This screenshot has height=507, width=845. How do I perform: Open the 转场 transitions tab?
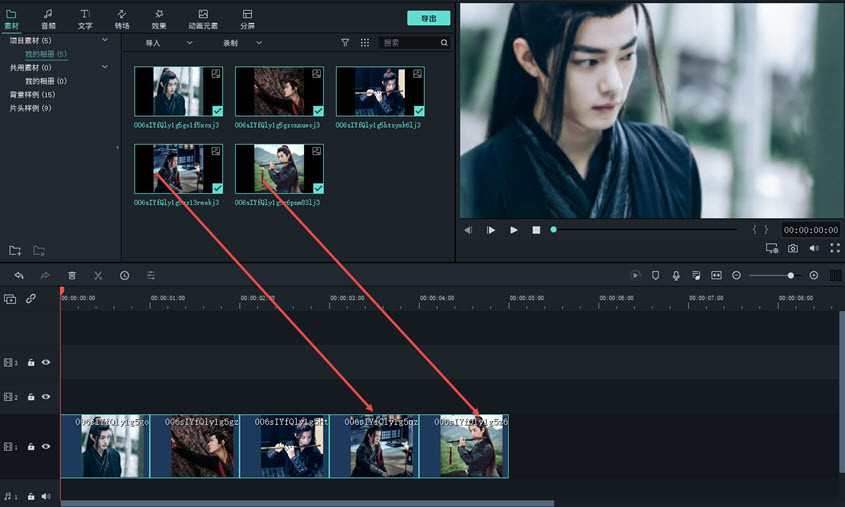(122, 19)
